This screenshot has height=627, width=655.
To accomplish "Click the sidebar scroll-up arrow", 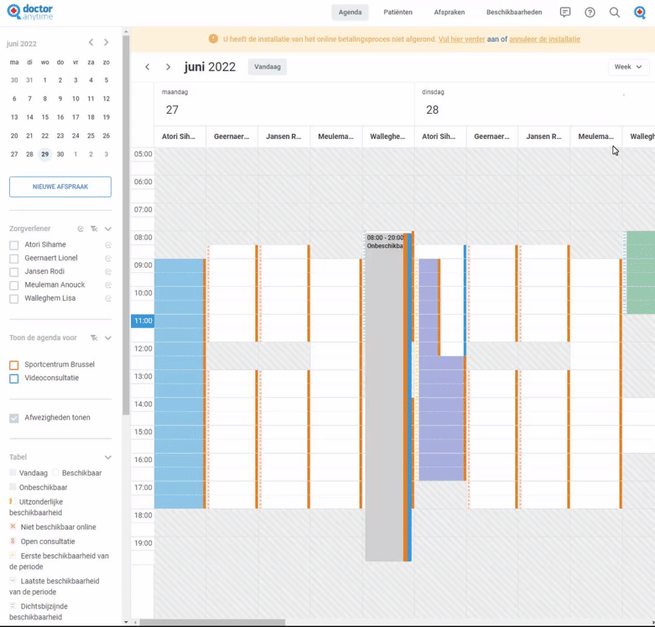I will pyautogui.click(x=126, y=31).
